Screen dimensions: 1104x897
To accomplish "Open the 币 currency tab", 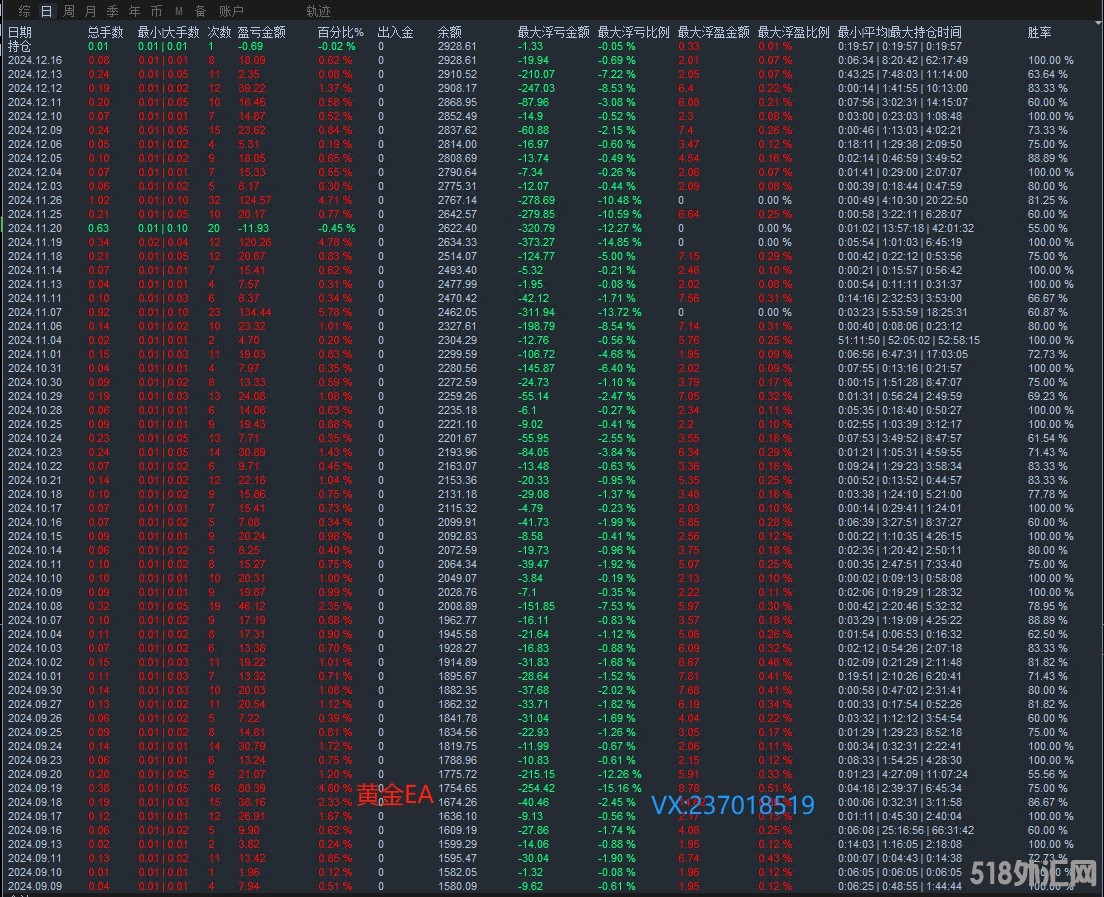I will tap(156, 11).
